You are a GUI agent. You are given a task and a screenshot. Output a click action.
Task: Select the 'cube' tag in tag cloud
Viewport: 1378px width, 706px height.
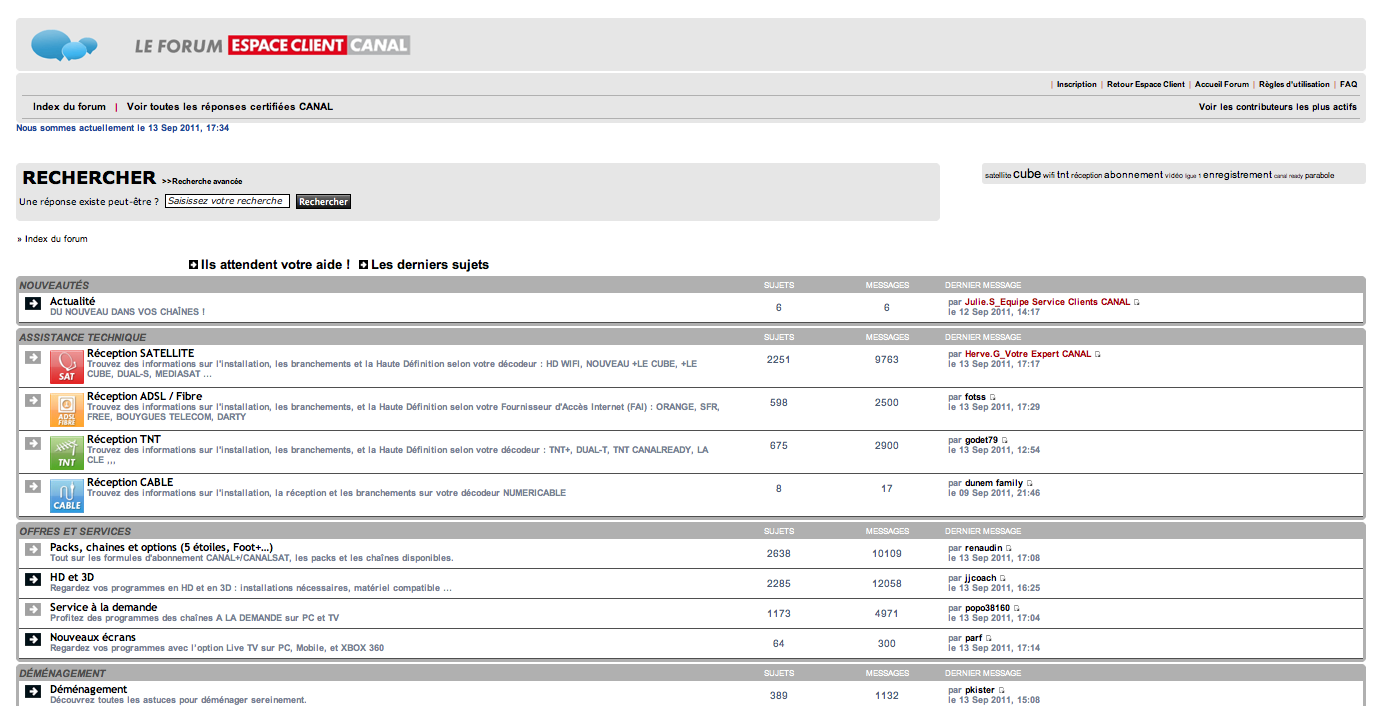[1027, 174]
